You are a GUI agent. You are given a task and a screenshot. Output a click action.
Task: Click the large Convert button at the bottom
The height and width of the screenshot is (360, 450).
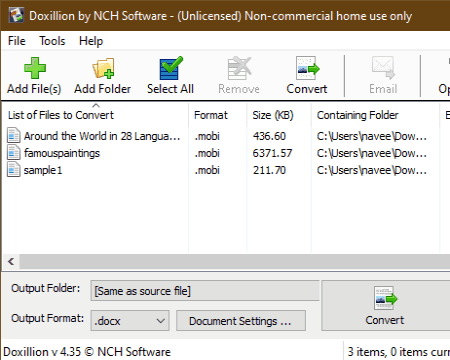tap(386, 305)
